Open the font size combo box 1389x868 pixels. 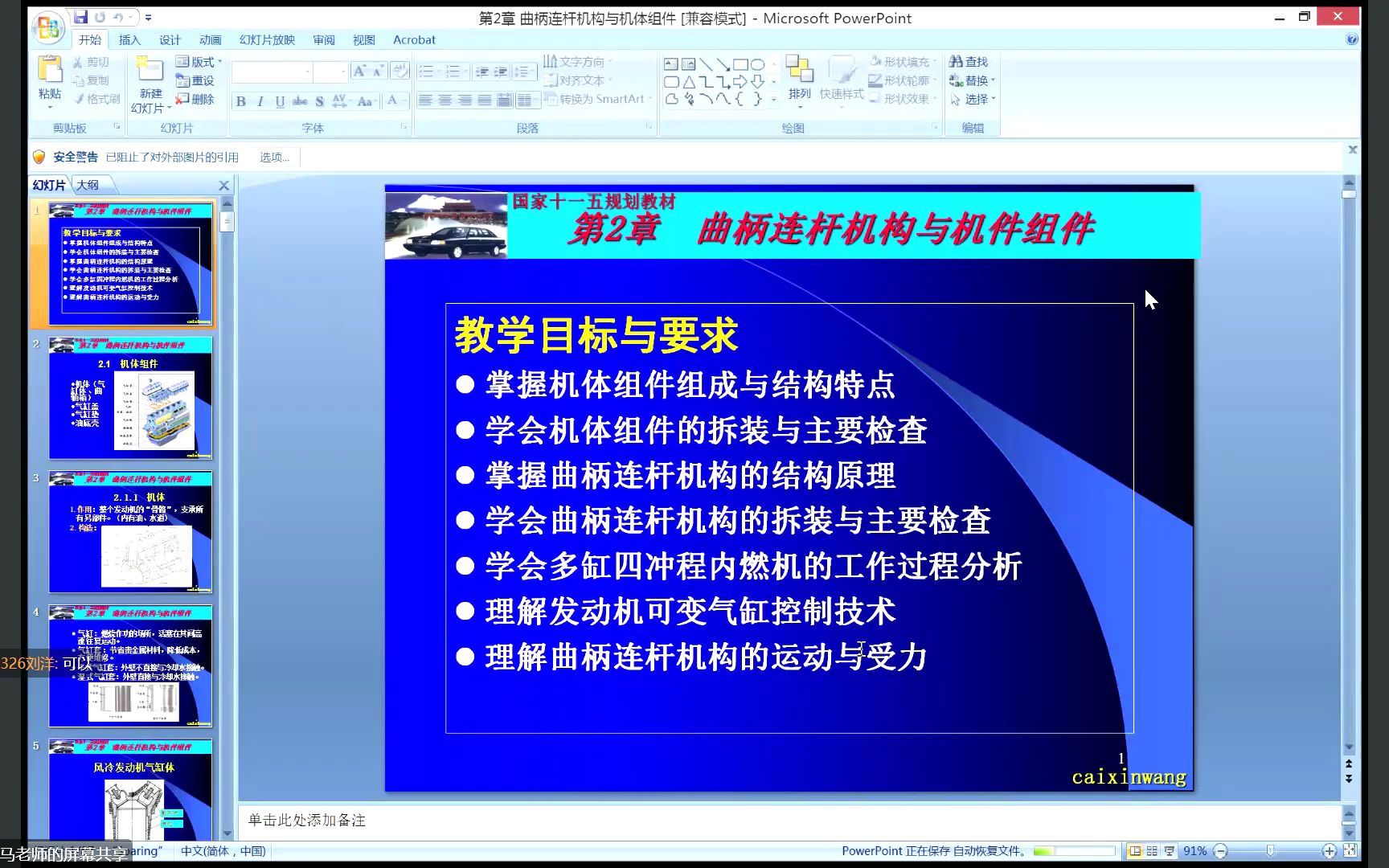[x=332, y=72]
